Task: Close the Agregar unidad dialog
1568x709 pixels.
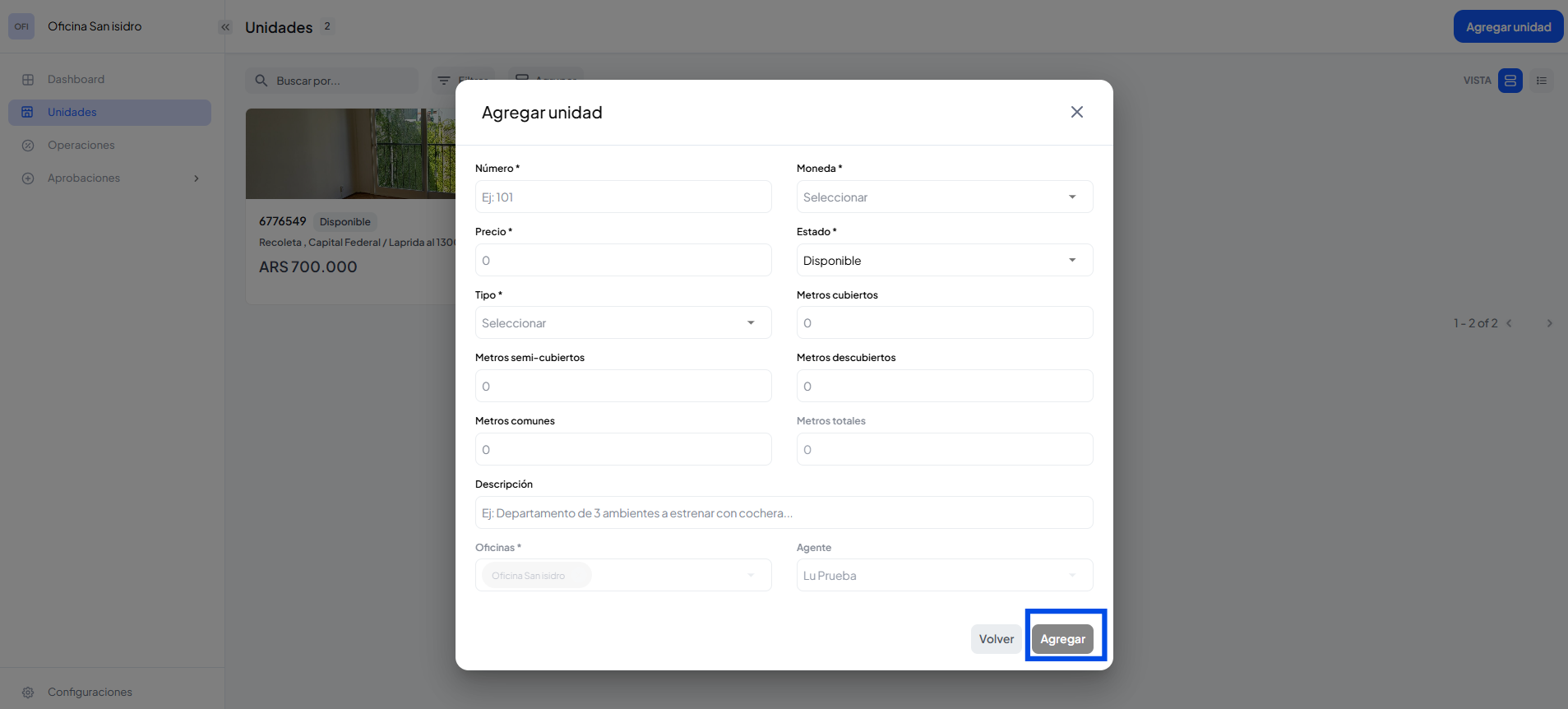Action: [x=1076, y=112]
